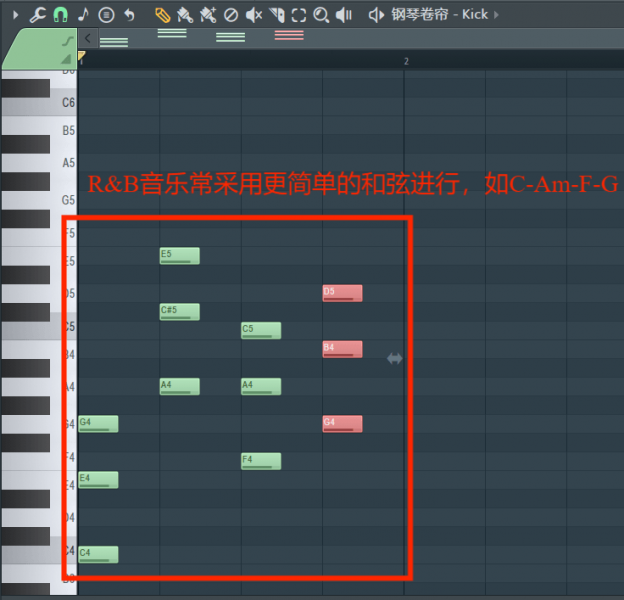Click the speaker icon before the title
624x600 pixels.
(376, 15)
